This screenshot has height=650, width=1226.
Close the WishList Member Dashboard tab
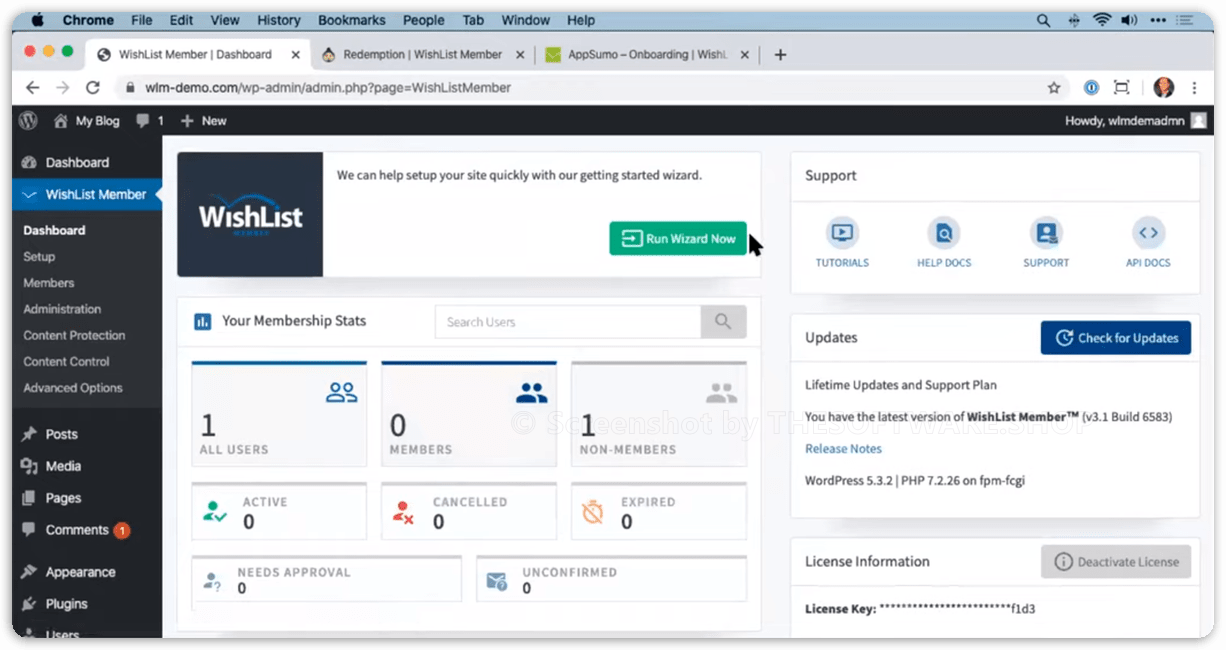(295, 55)
